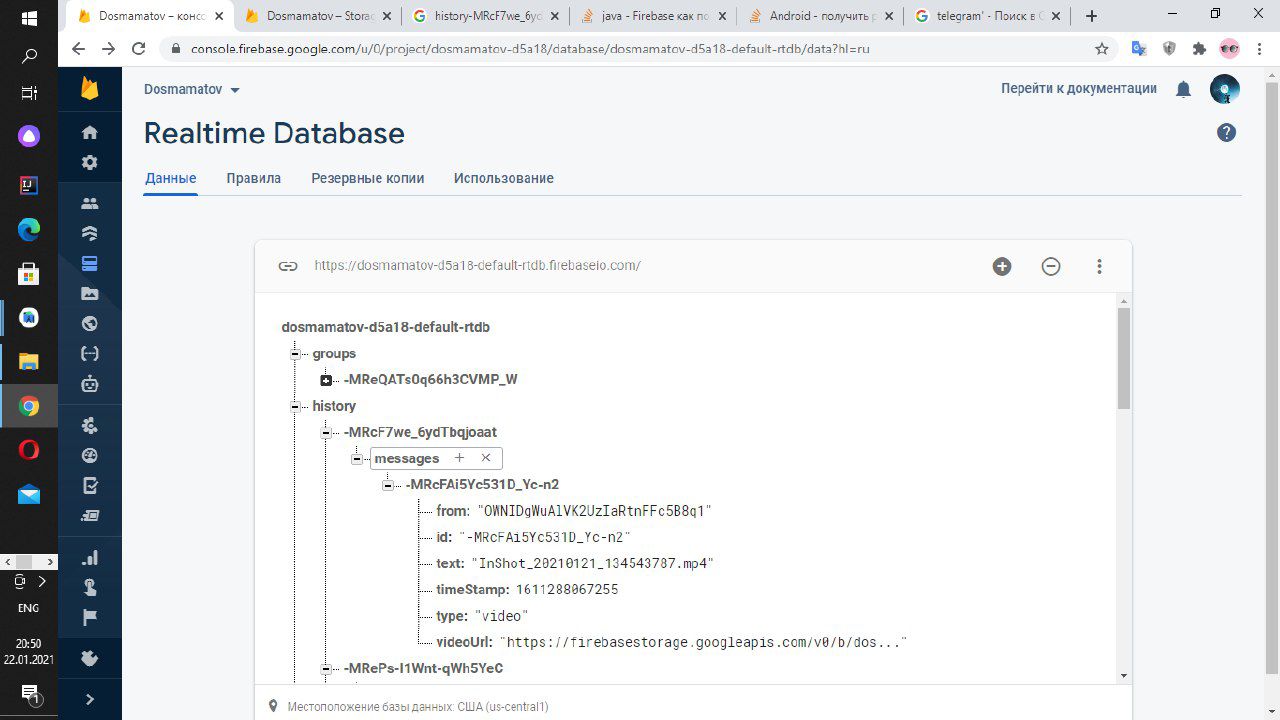Open Dosmamatov project dropdown
1280x720 pixels.
point(192,89)
